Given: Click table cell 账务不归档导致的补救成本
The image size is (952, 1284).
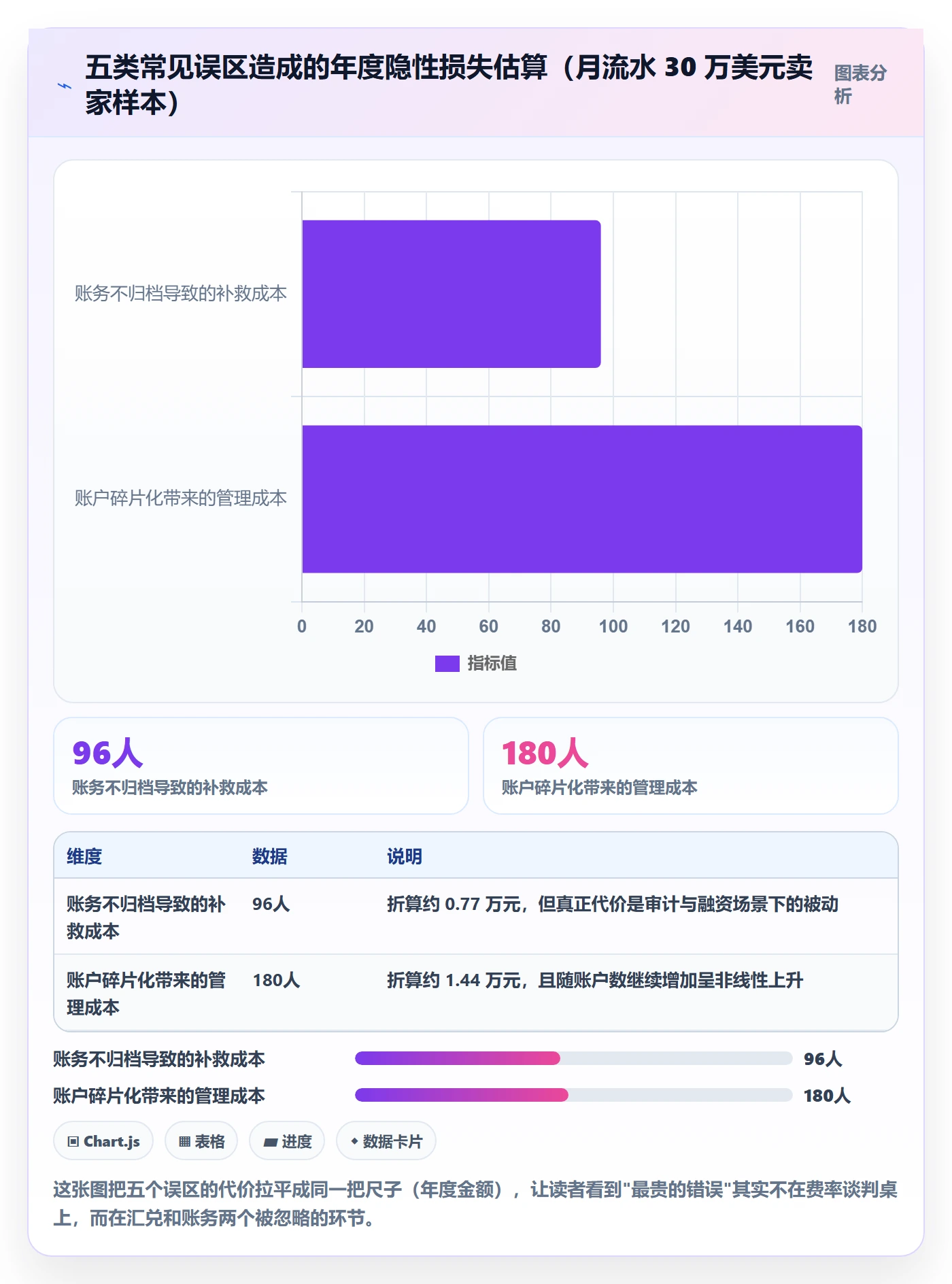Looking at the screenshot, I should click(146, 917).
